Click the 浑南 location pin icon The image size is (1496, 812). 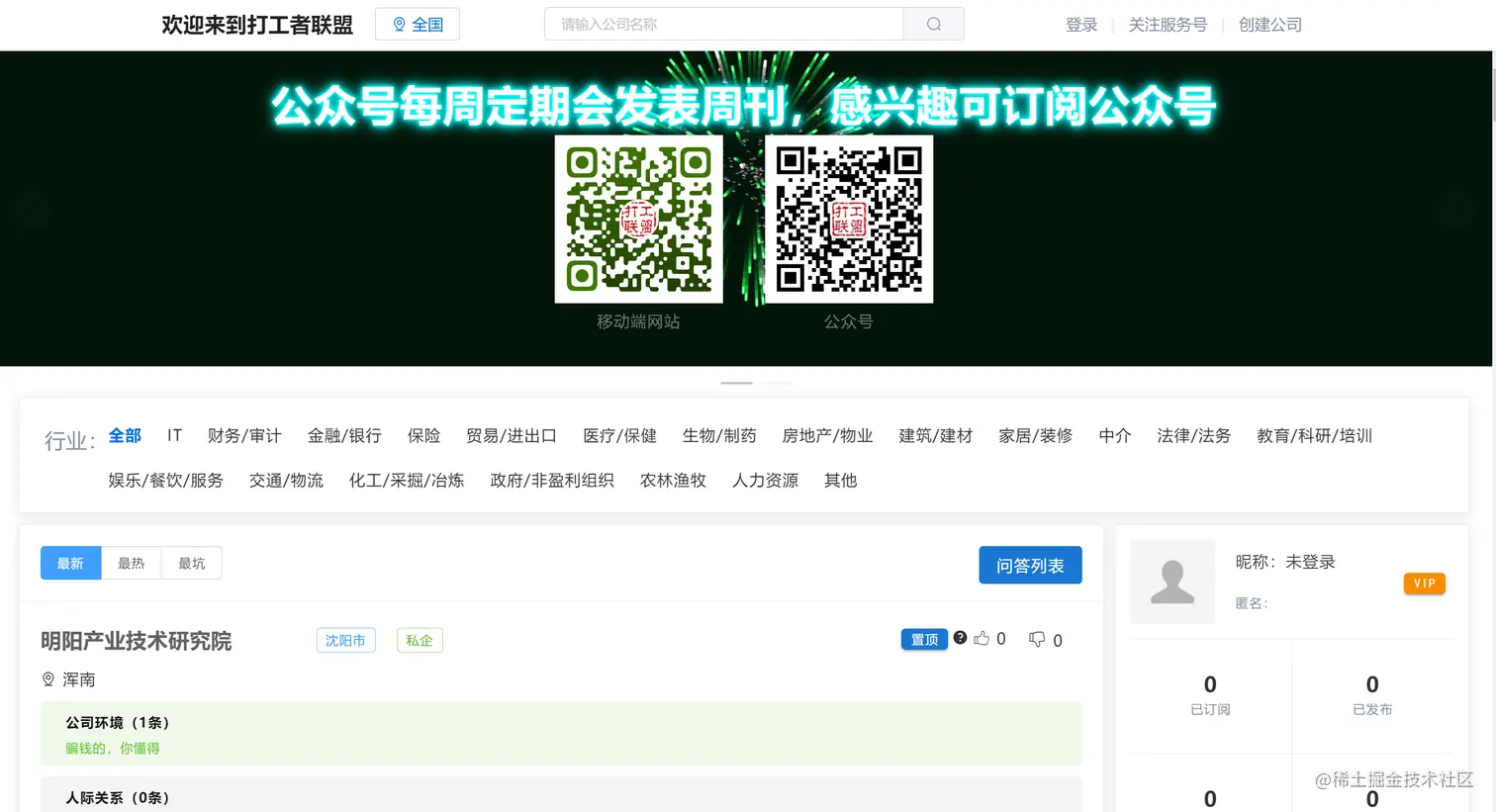point(47,679)
